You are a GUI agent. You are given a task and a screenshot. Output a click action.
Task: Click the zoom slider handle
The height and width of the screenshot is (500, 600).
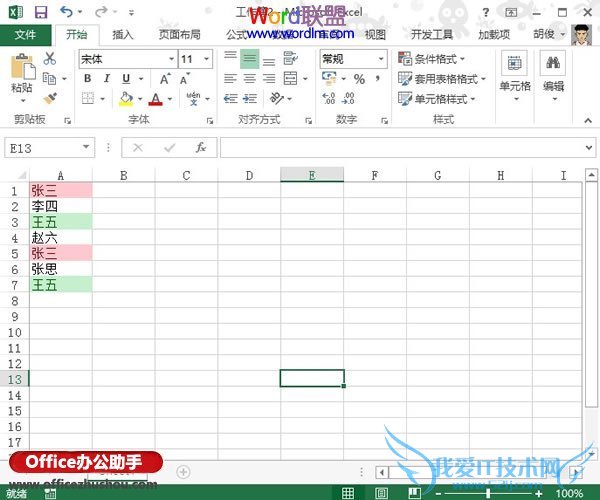[488, 493]
